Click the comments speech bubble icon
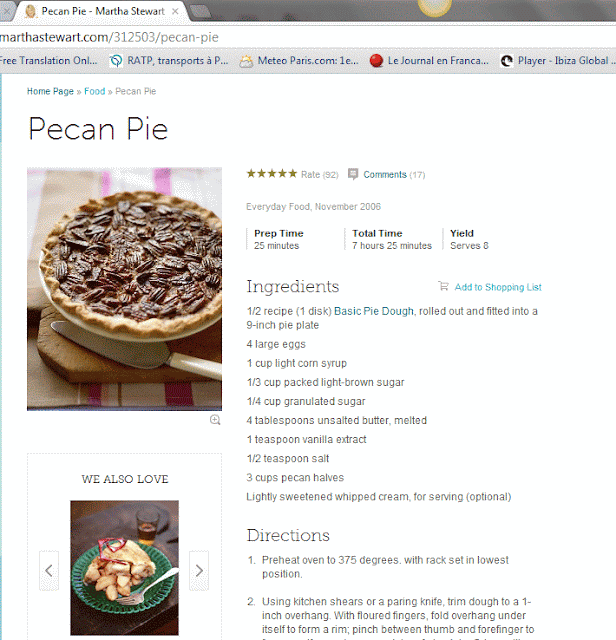Screen dimensions: 616x640 (353, 174)
